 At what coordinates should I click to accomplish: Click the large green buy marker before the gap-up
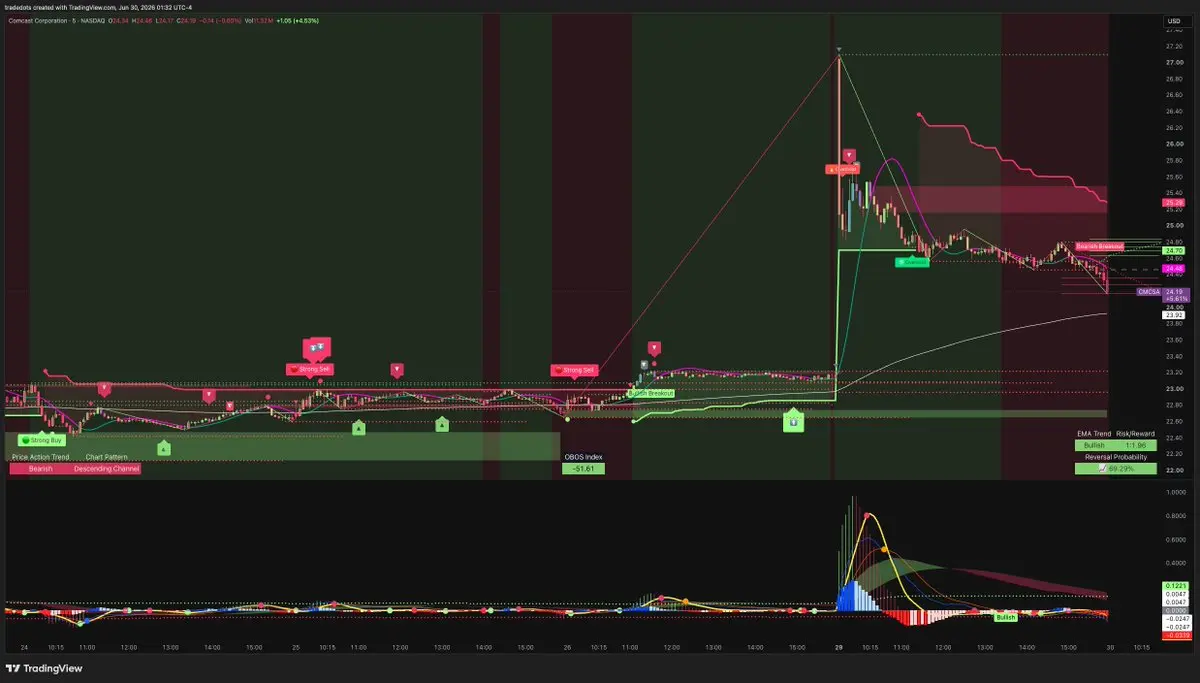[x=793, y=422]
